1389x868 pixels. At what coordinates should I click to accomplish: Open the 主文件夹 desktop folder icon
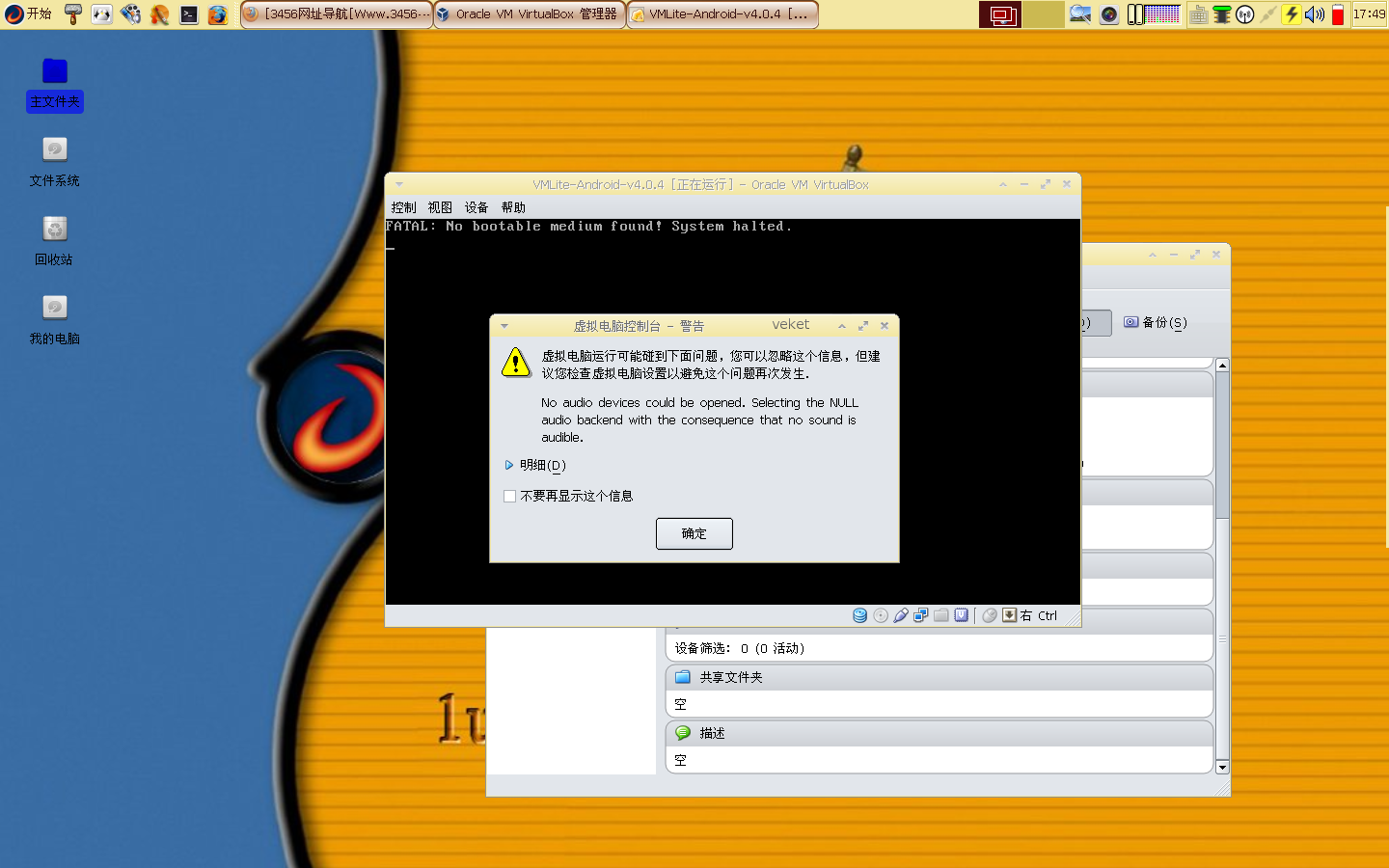[x=55, y=71]
